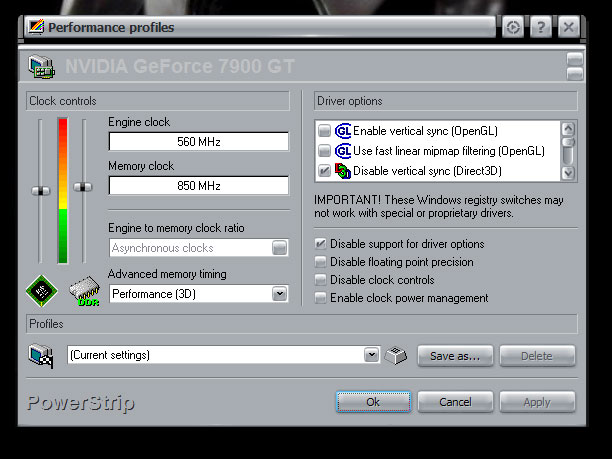Screen dimensions: 612x459
Task: Click the Save as... button
Action: tap(455, 356)
